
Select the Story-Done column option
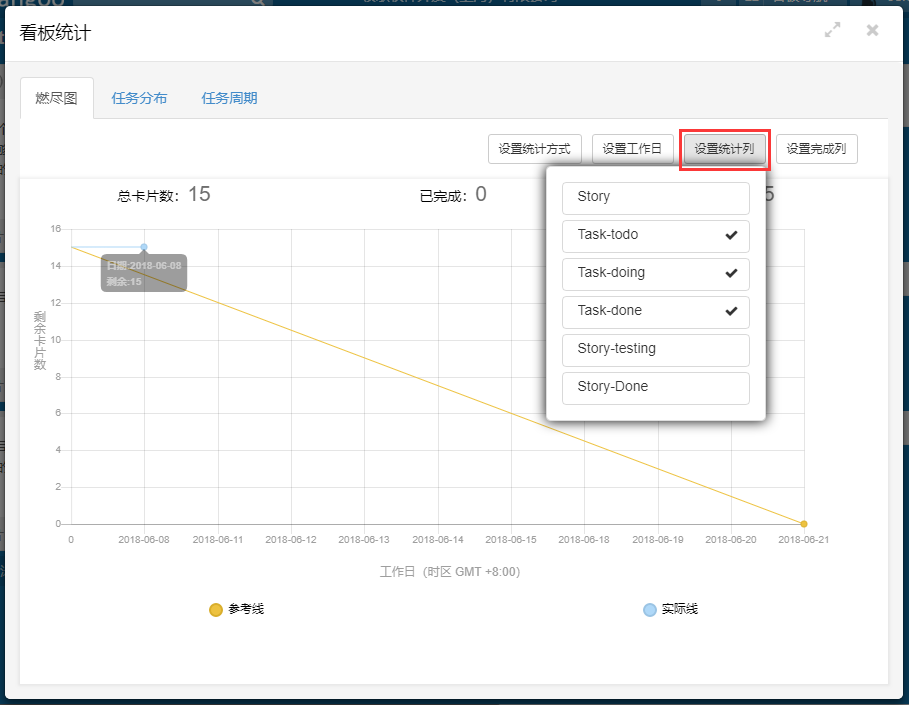[655, 387]
